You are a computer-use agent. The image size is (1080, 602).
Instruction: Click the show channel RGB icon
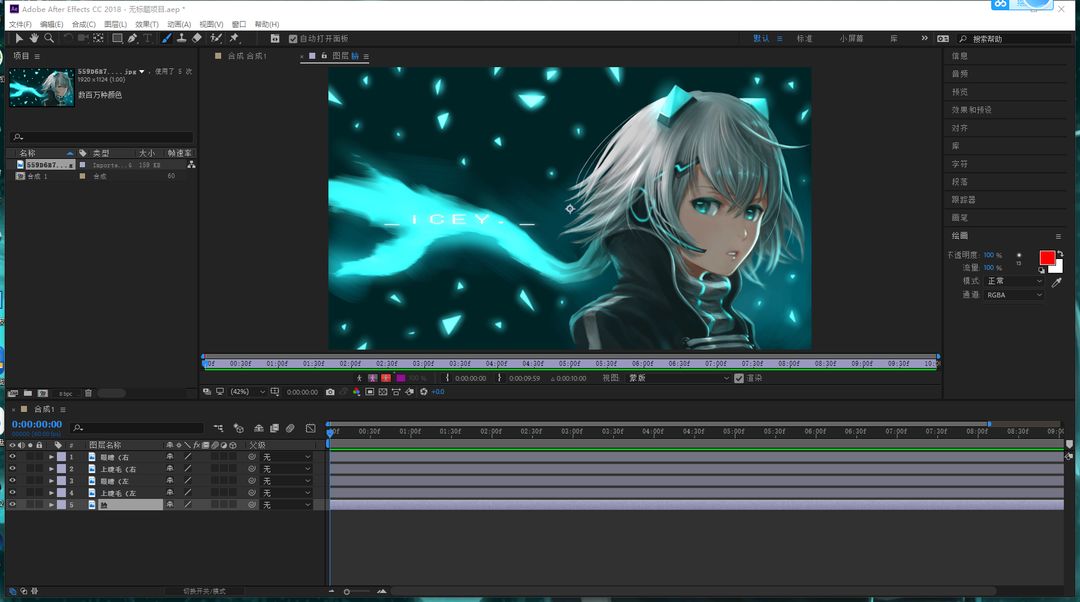[356, 392]
